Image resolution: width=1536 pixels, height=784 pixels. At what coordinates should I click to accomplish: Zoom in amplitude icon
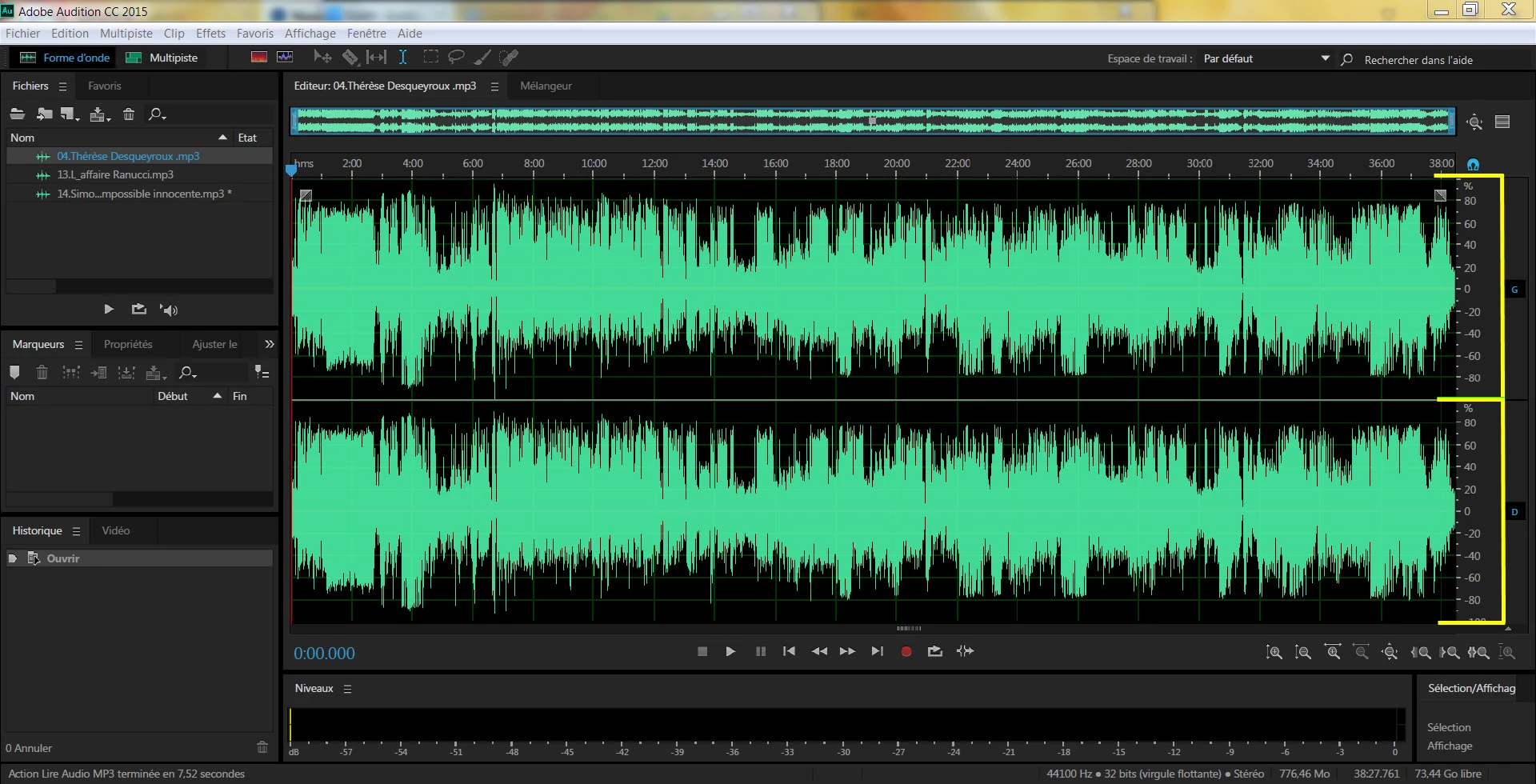[1274, 653]
